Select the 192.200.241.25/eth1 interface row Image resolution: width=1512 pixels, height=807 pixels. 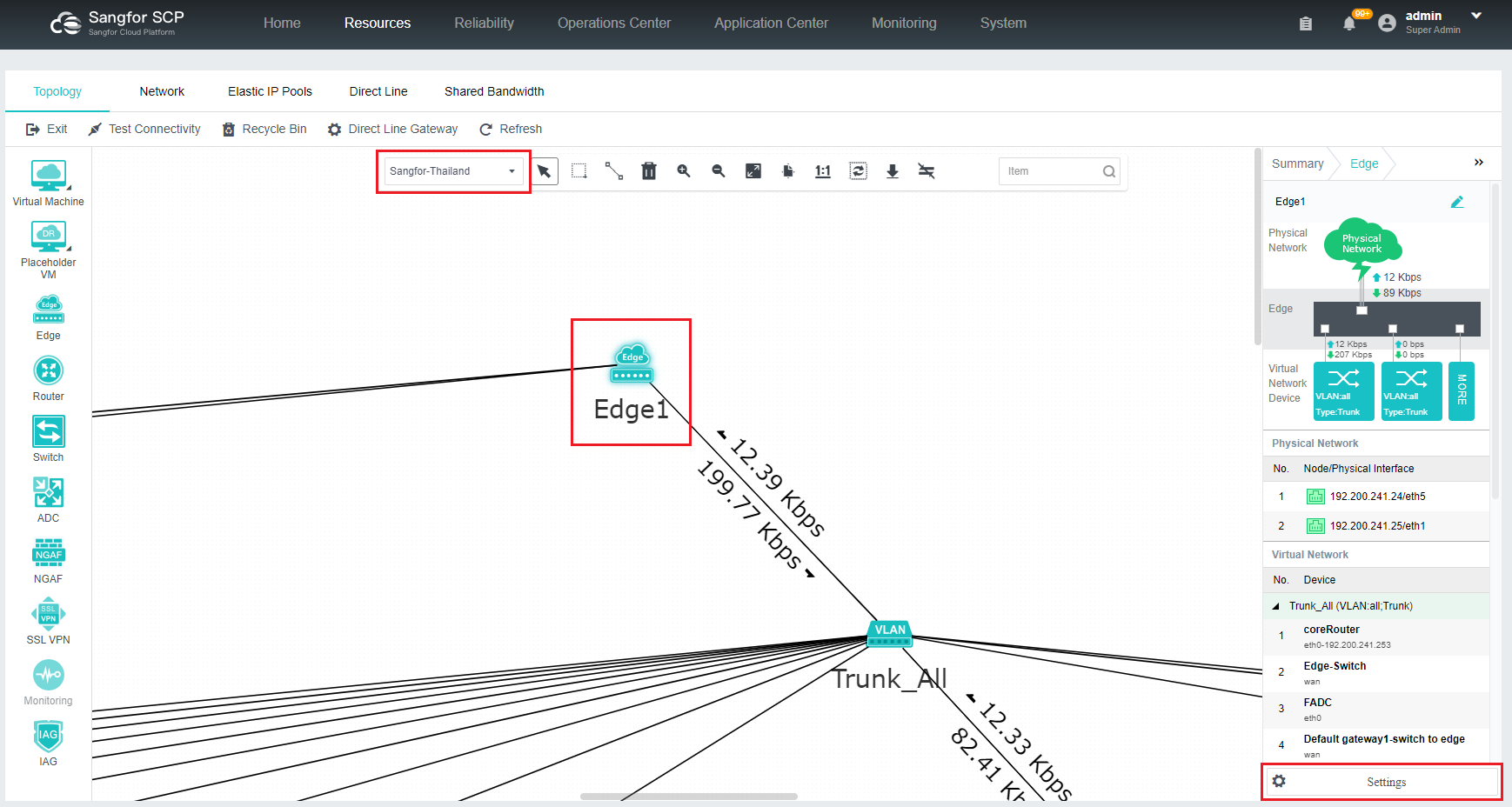(1376, 526)
